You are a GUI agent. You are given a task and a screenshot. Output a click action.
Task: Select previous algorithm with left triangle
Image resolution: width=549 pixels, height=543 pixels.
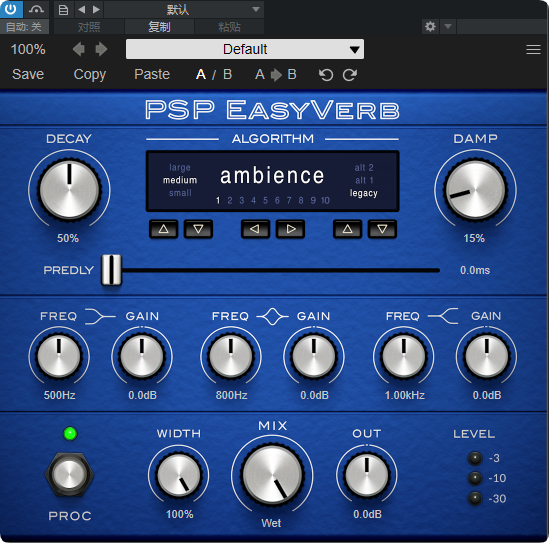point(255,229)
